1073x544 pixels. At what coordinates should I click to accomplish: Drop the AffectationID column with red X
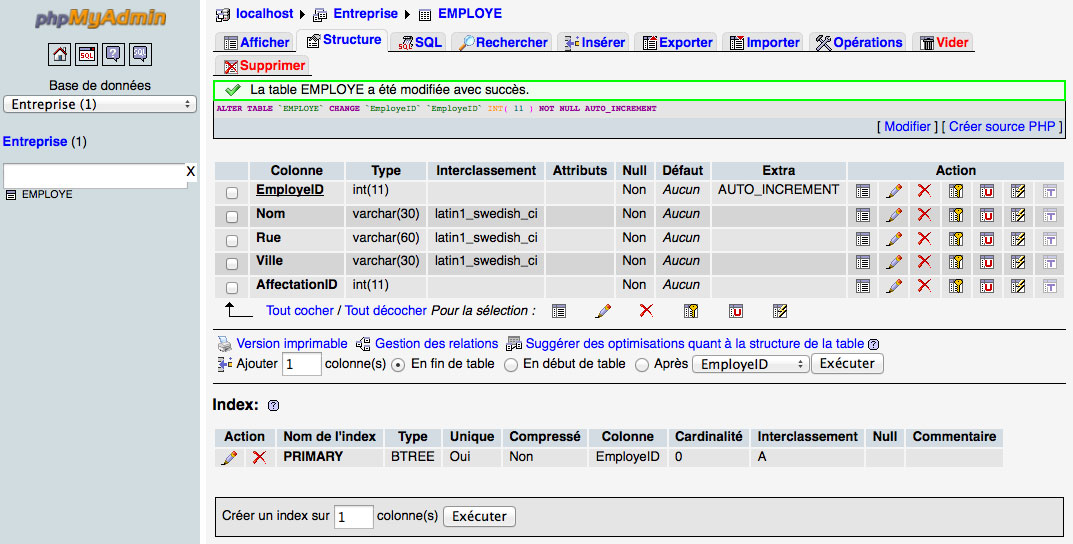(x=925, y=286)
